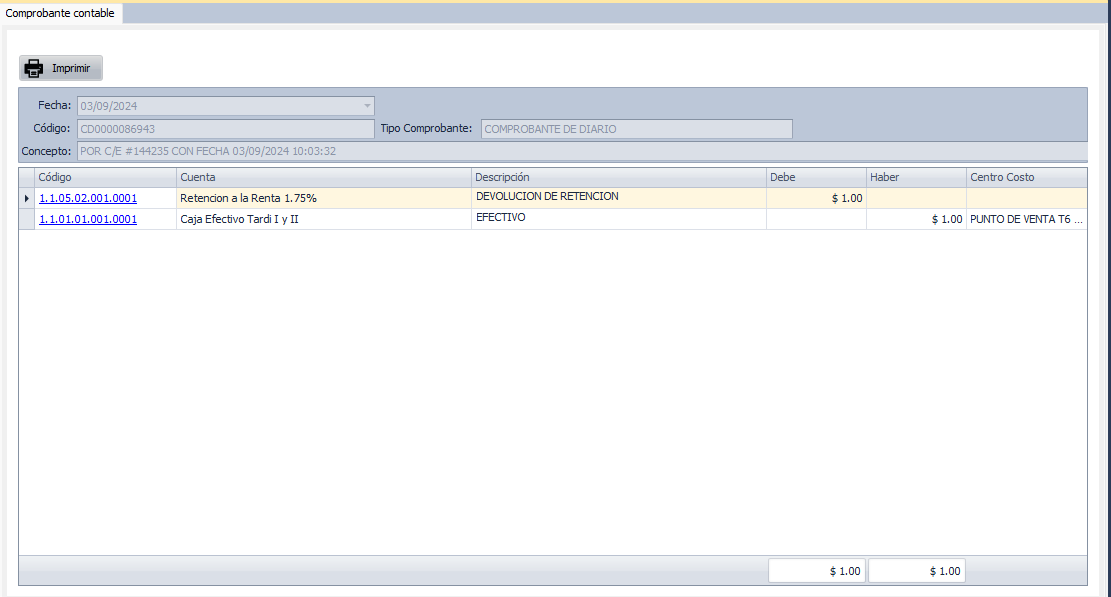This screenshot has height=597, width=1111.
Task: Click the Código input field
Action: 225,129
